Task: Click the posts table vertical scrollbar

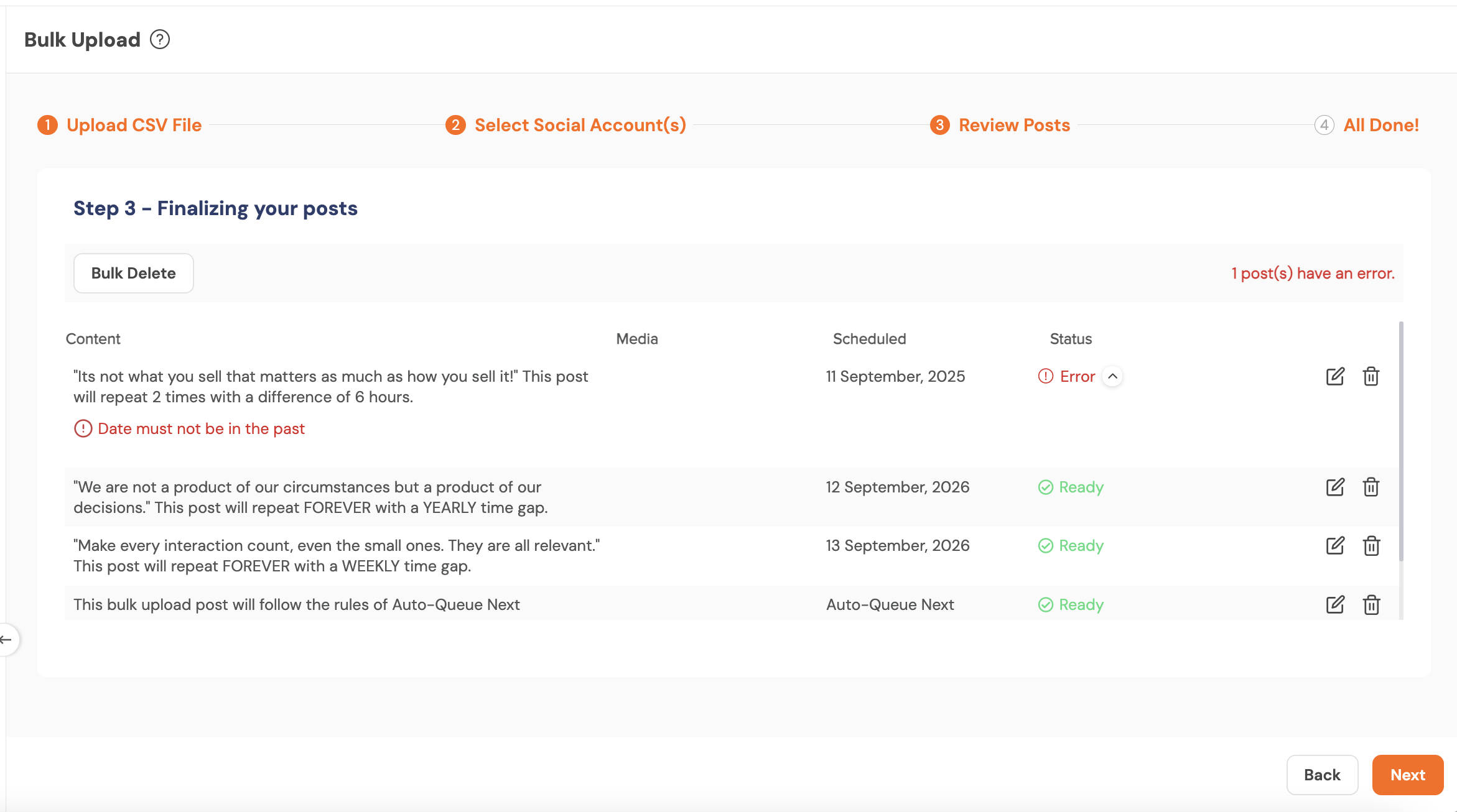Action: click(x=1401, y=441)
